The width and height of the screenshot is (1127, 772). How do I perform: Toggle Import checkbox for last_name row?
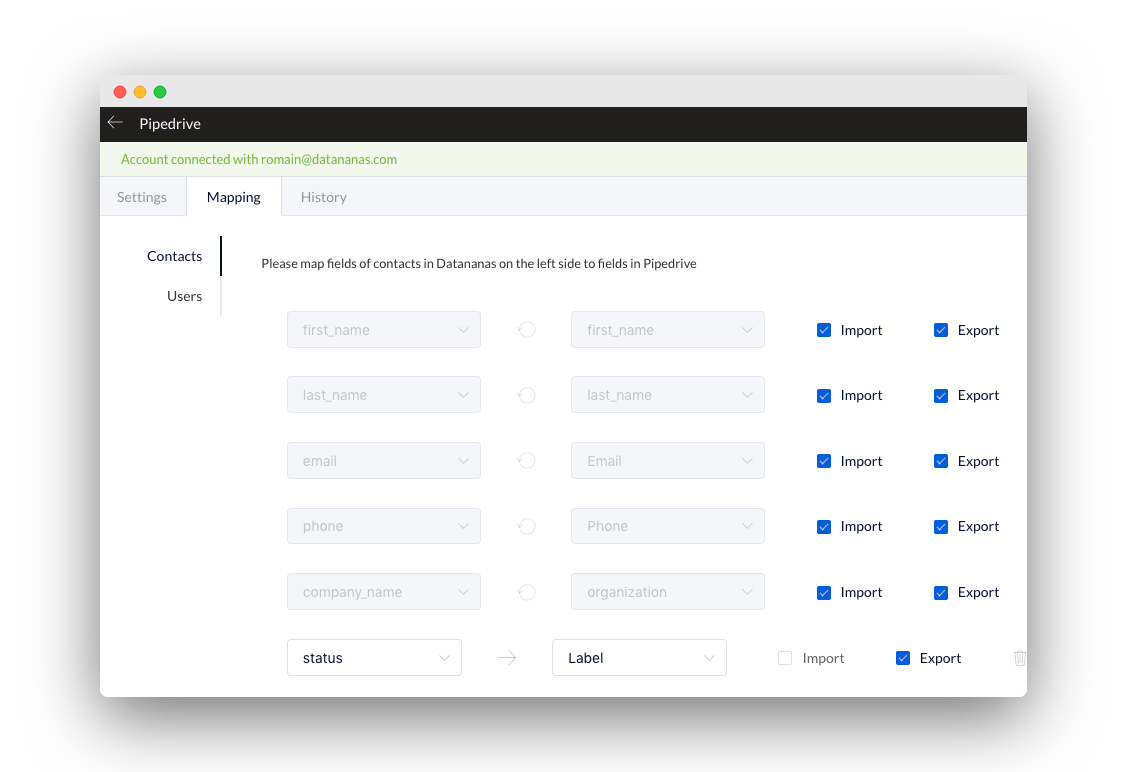(x=824, y=395)
